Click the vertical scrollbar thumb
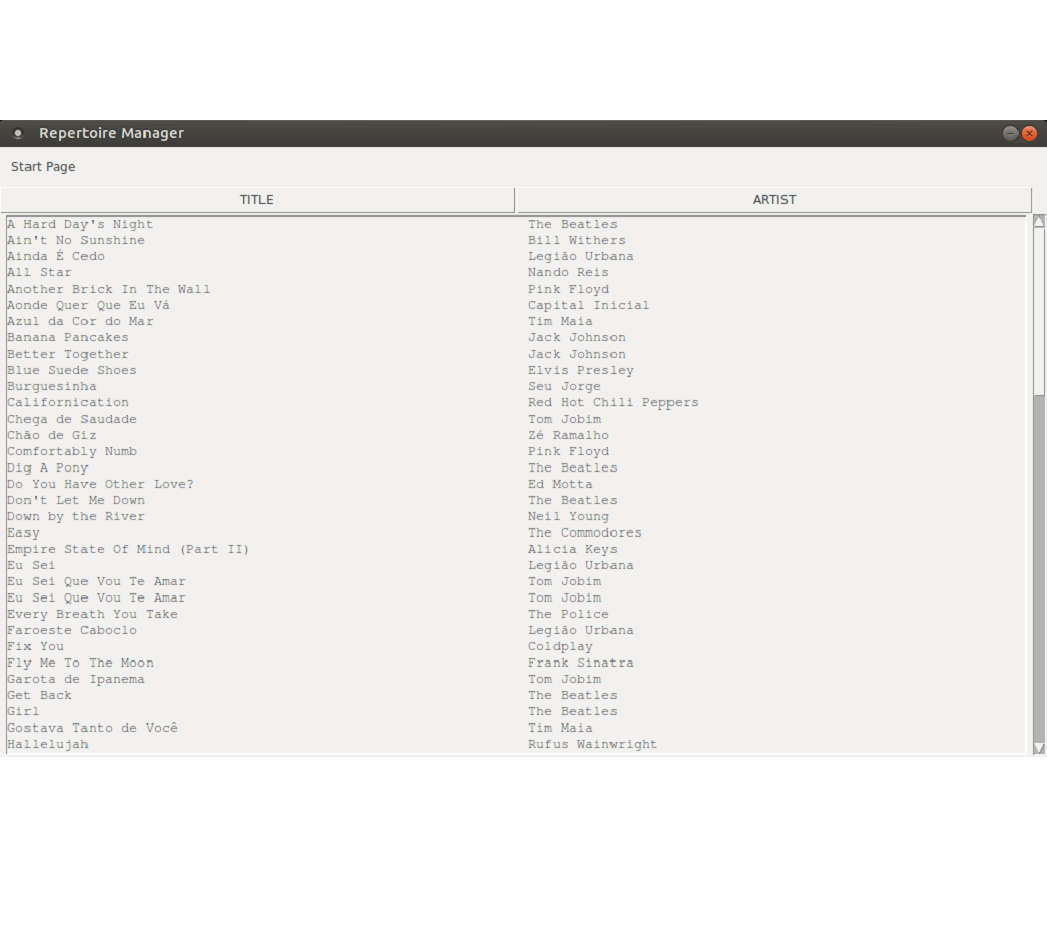 [1039, 311]
